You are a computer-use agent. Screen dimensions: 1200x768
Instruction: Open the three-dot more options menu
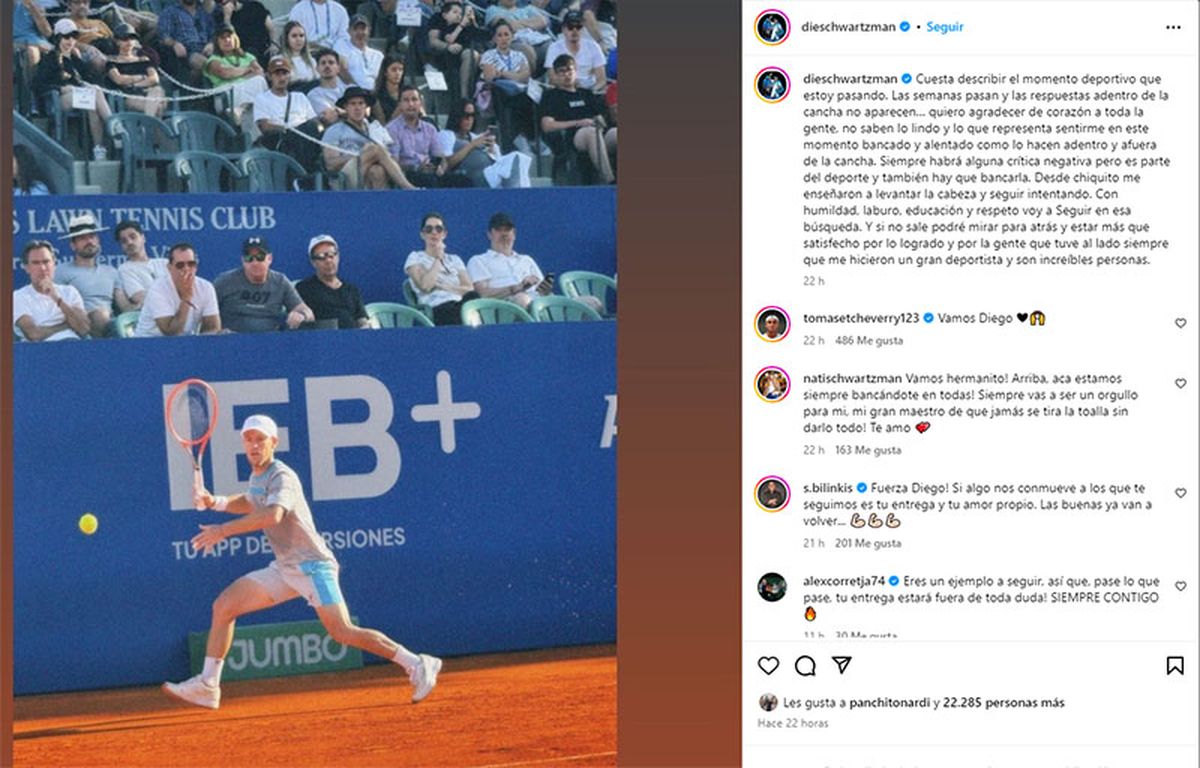(1173, 27)
